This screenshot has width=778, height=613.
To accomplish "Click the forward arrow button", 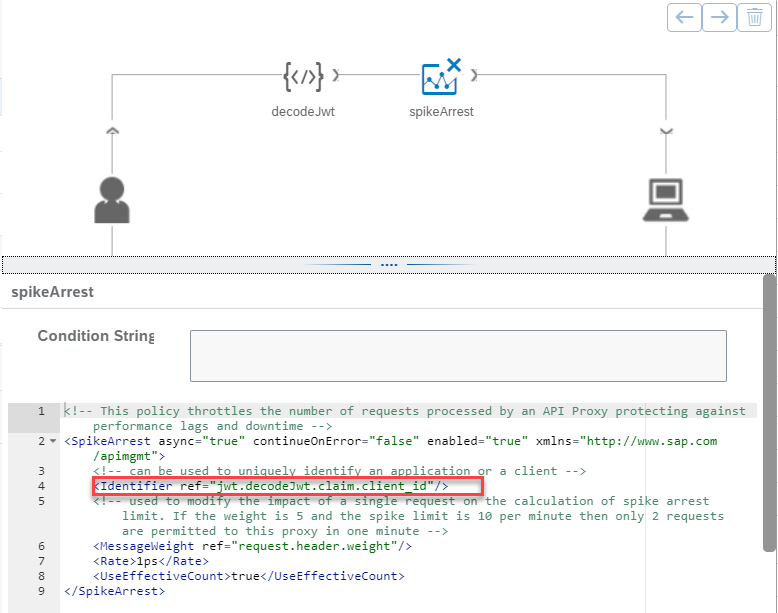I will click(719, 17).
